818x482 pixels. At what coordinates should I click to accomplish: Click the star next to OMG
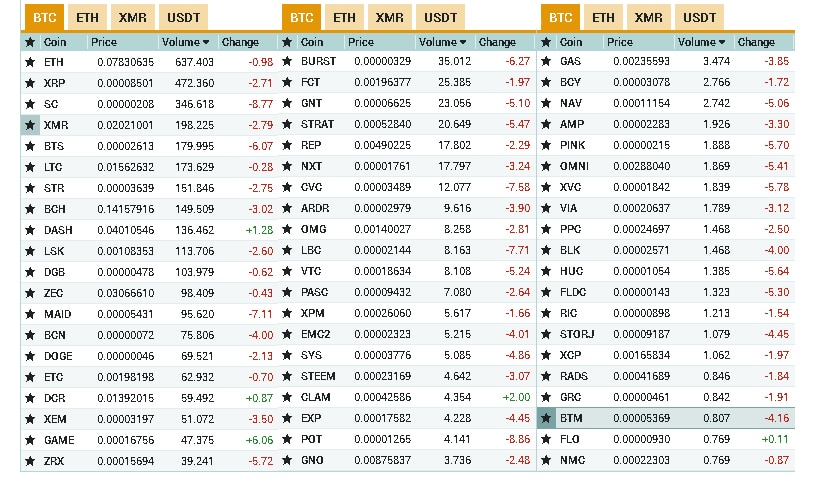287,229
